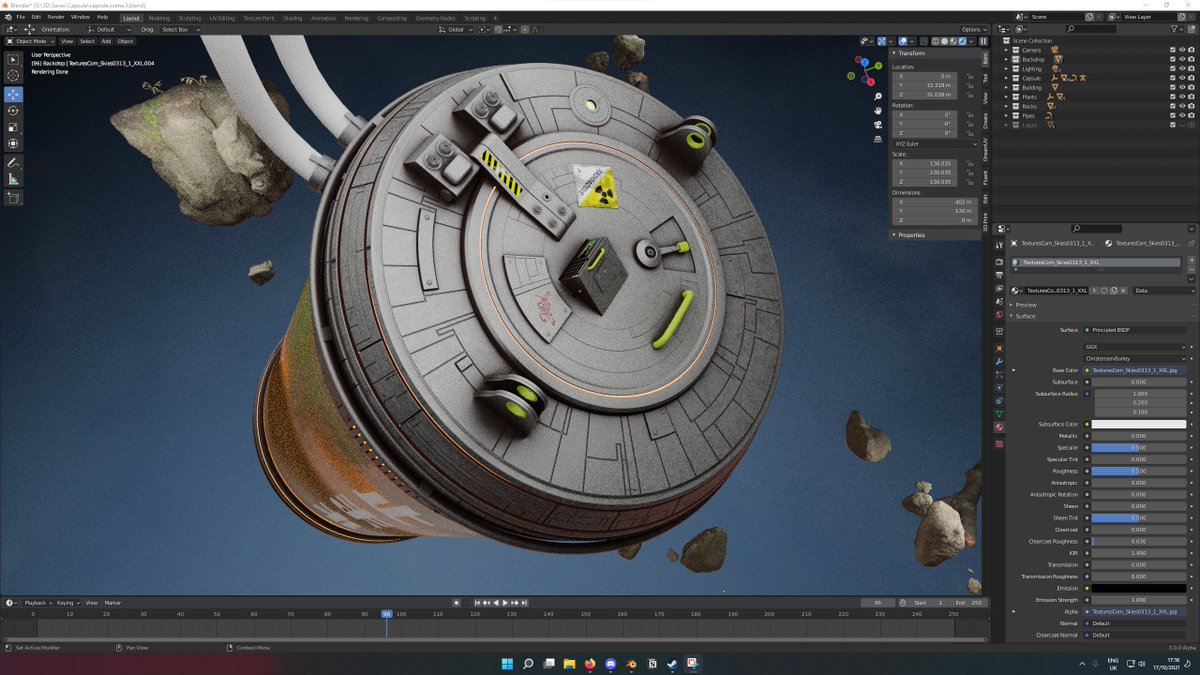Toggle camera view icon in viewport
Screen dimensions: 1200x675
tap(877, 124)
